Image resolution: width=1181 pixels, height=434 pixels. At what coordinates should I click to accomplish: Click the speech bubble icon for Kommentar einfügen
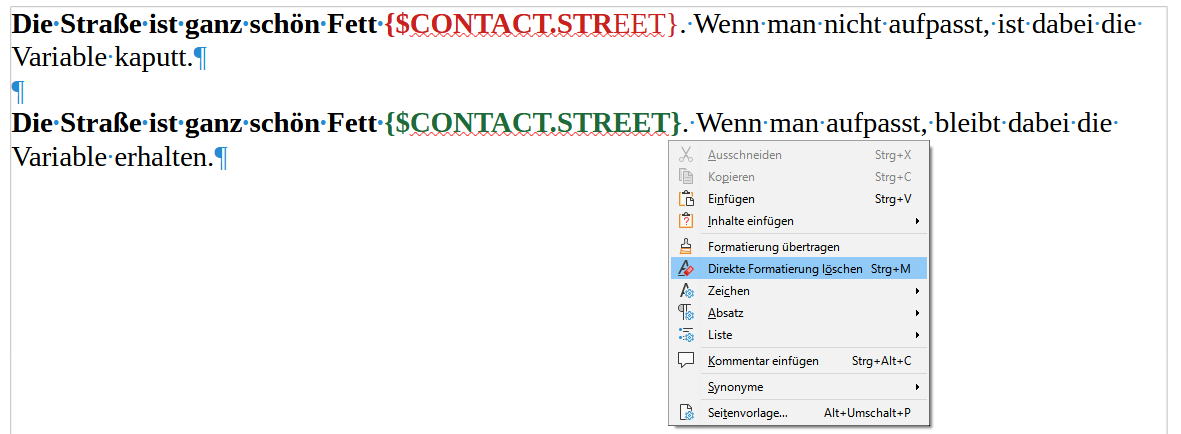tap(686, 361)
